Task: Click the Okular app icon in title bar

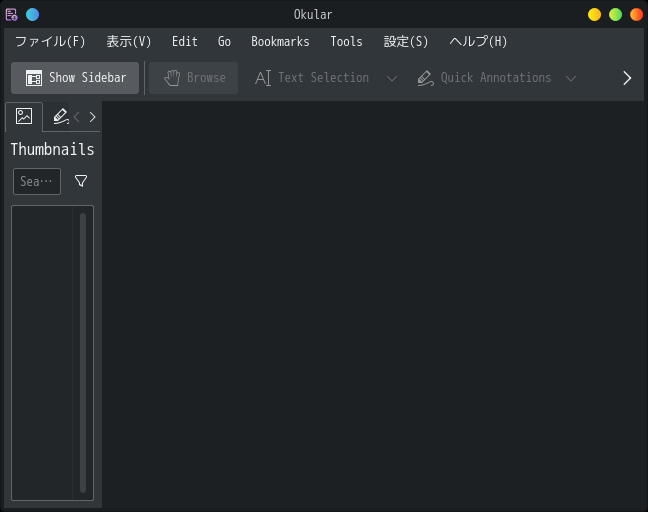Action: (12, 15)
